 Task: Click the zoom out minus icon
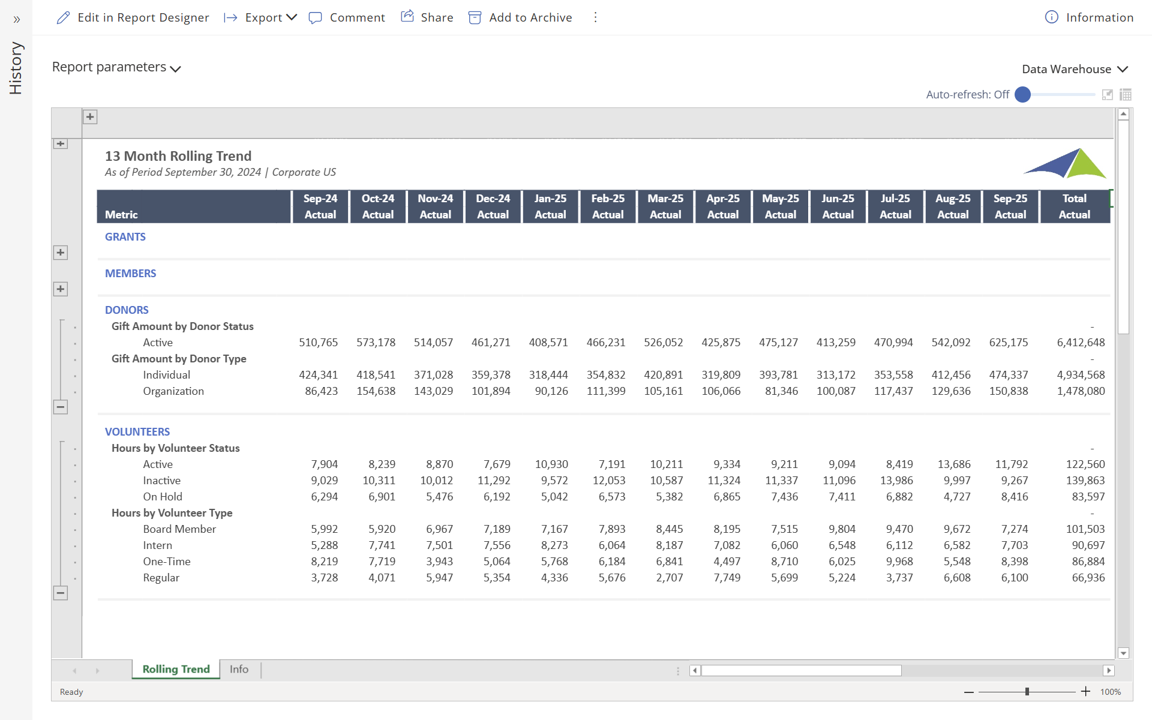969,691
